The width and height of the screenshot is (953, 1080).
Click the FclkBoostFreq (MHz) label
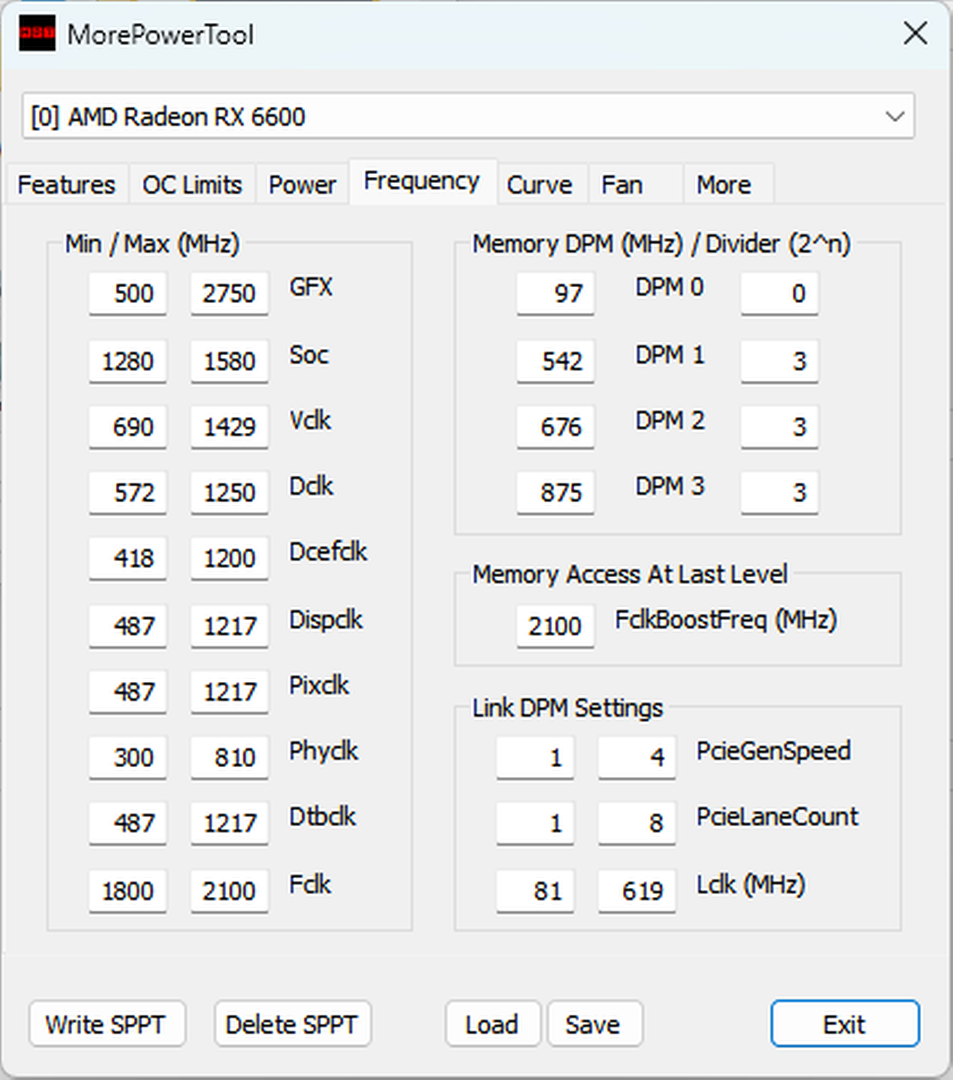[x=726, y=620]
